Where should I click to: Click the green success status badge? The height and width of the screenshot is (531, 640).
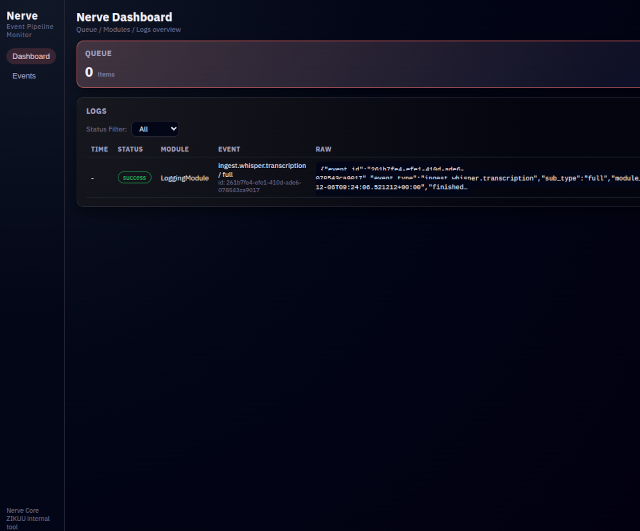pos(134,177)
